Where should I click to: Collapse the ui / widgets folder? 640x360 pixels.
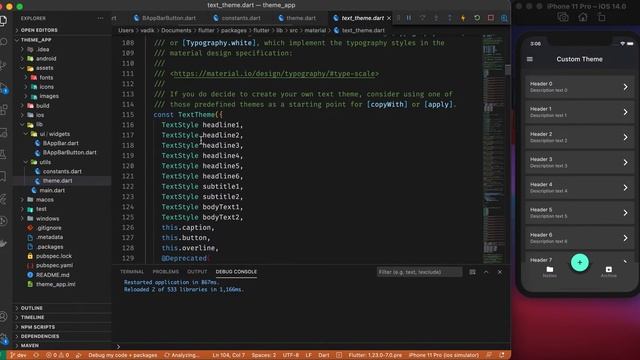(x=54, y=134)
